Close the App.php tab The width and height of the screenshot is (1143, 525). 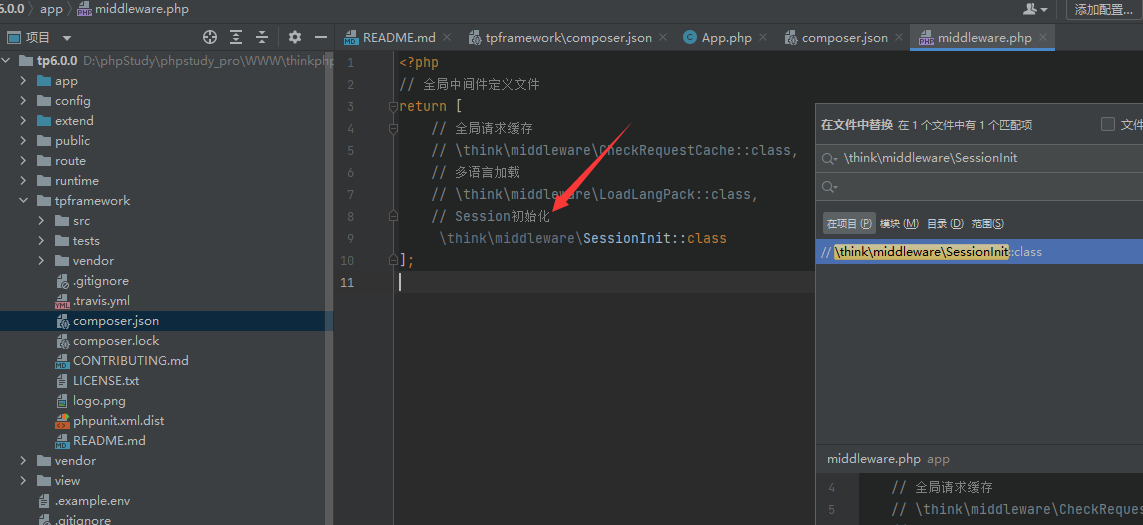tap(763, 37)
